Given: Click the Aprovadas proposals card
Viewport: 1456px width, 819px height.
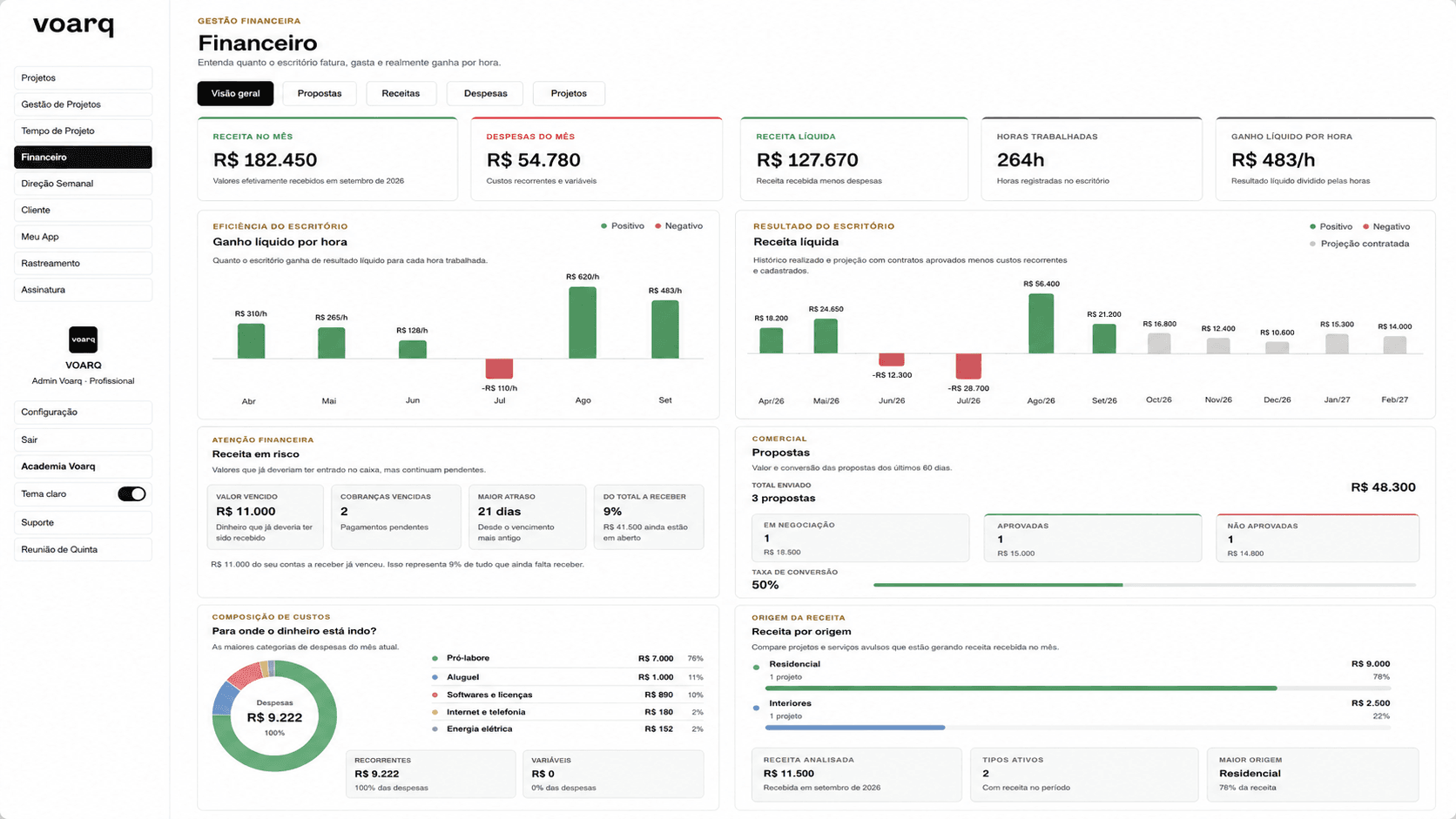Looking at the screenshot, I should pyautogui.click(x=1093, y=538).
